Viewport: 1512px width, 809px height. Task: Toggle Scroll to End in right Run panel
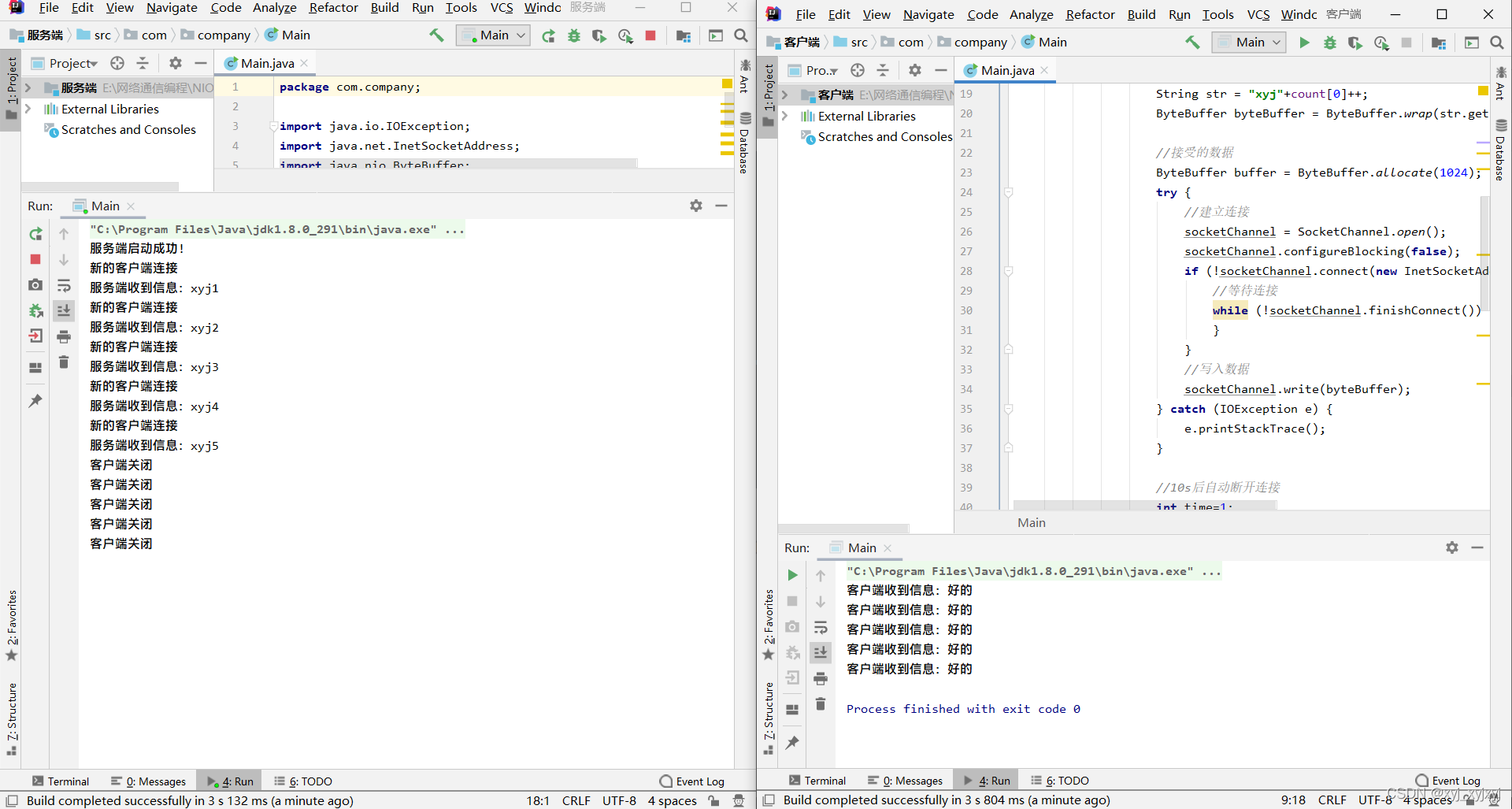pyautogui.click(x=821, y=652)
